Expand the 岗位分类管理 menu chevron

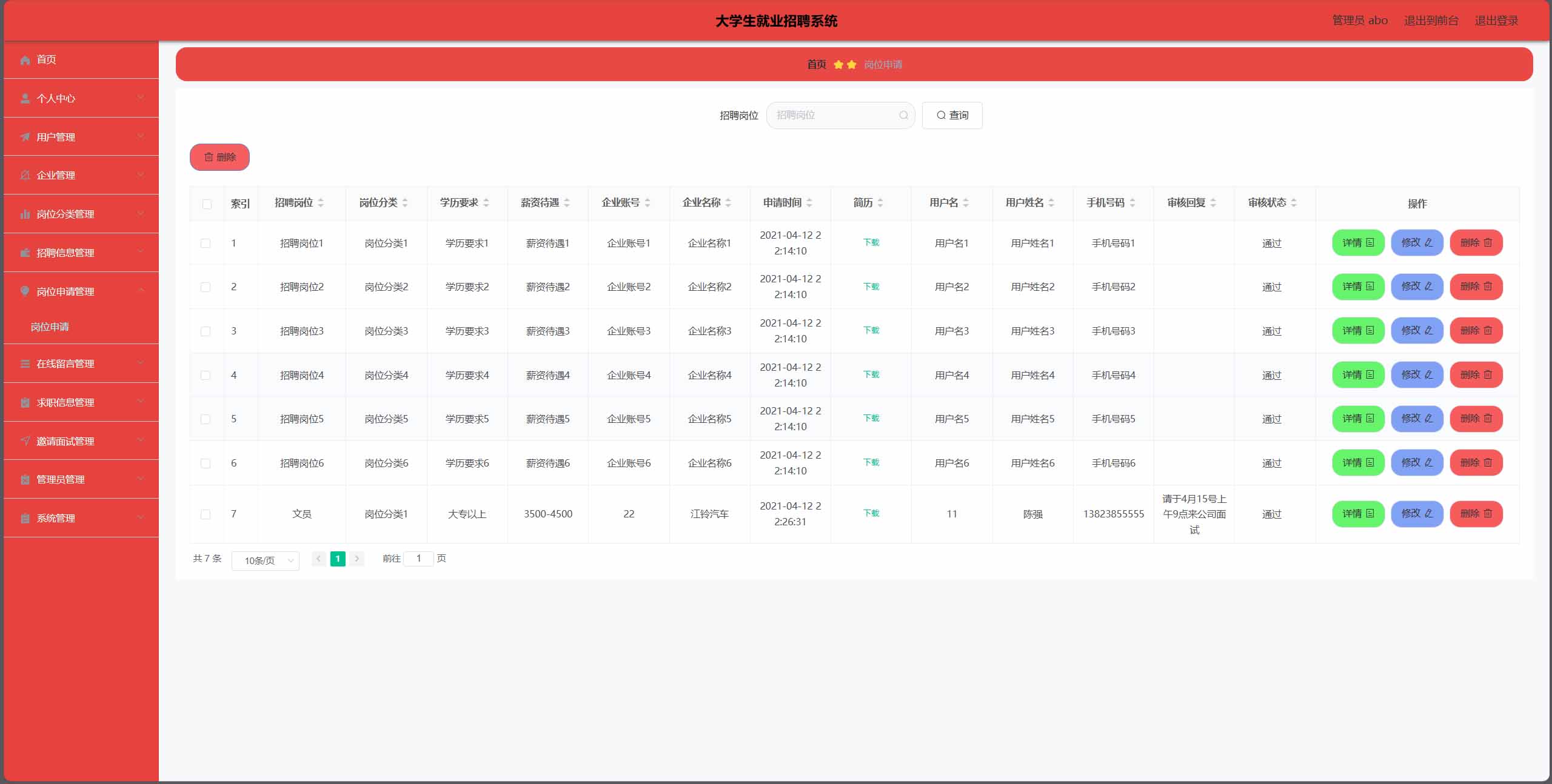coord(141,213)
